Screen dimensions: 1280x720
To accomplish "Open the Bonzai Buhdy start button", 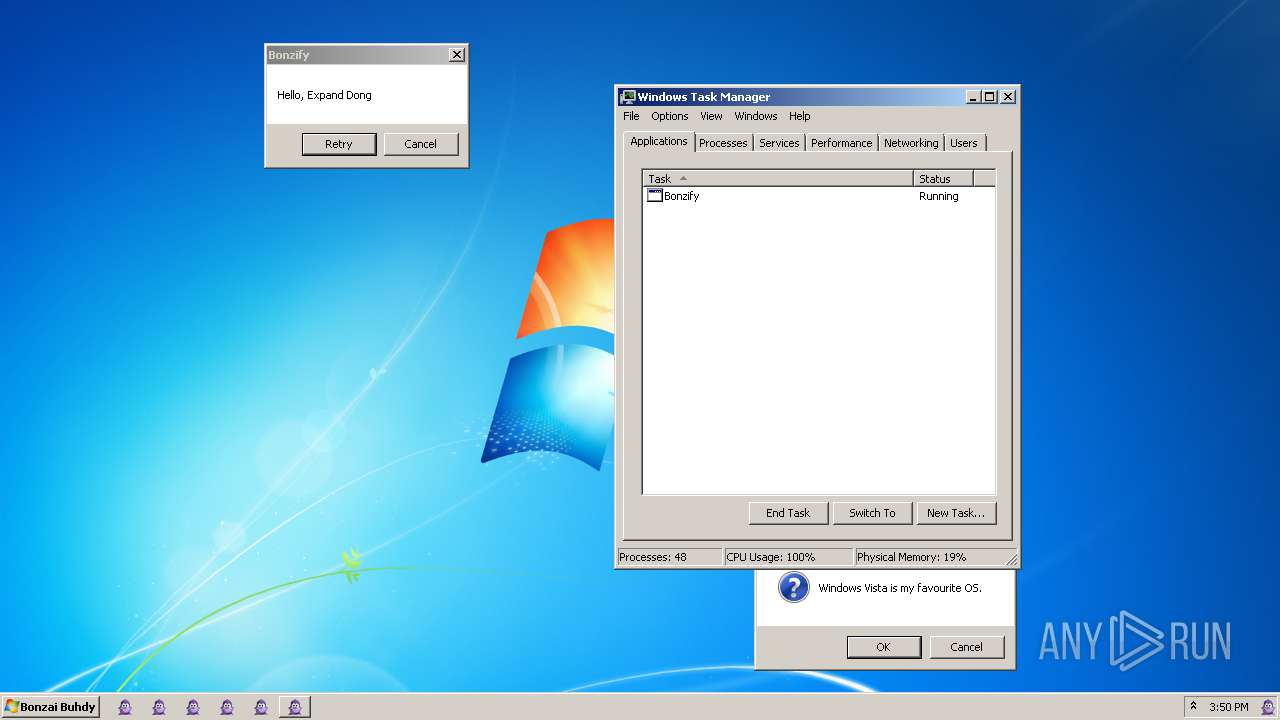I will [x=50, y=707].
